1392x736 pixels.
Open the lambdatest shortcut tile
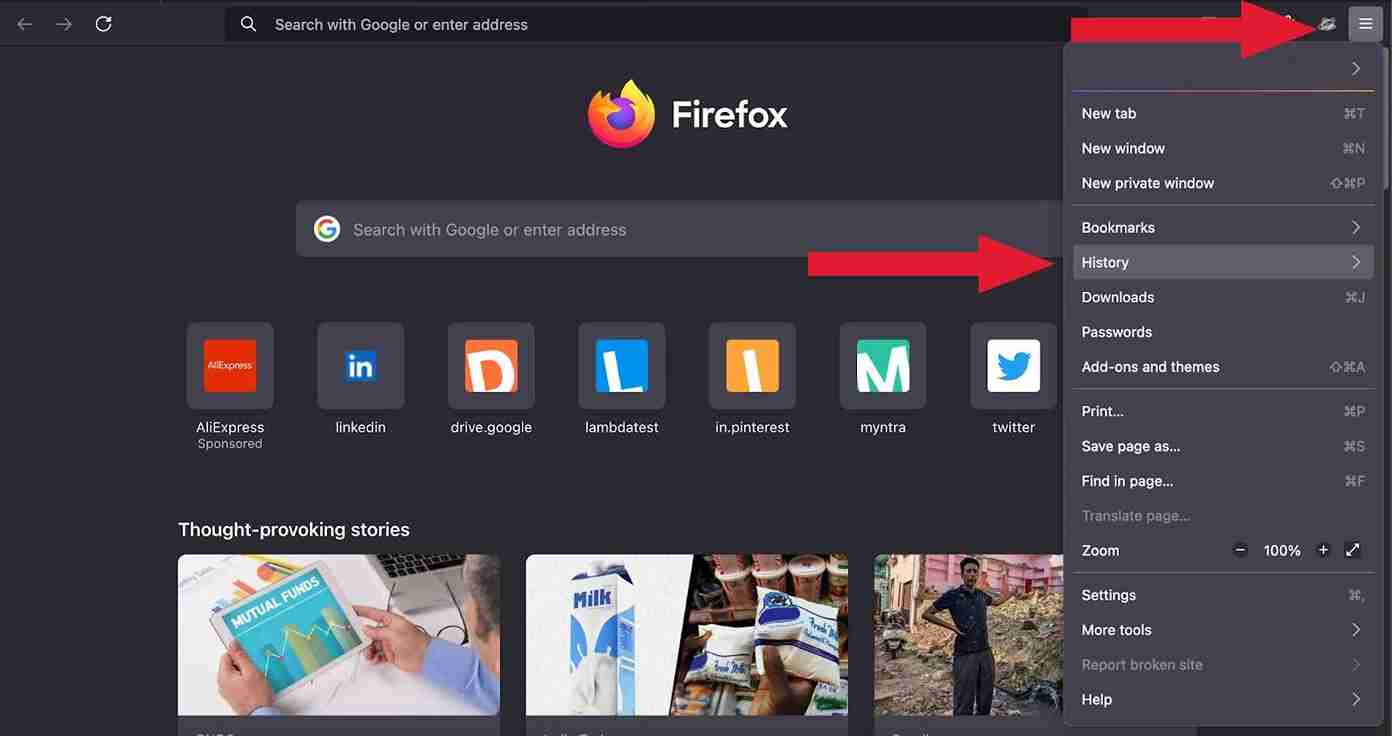[621, 366]
